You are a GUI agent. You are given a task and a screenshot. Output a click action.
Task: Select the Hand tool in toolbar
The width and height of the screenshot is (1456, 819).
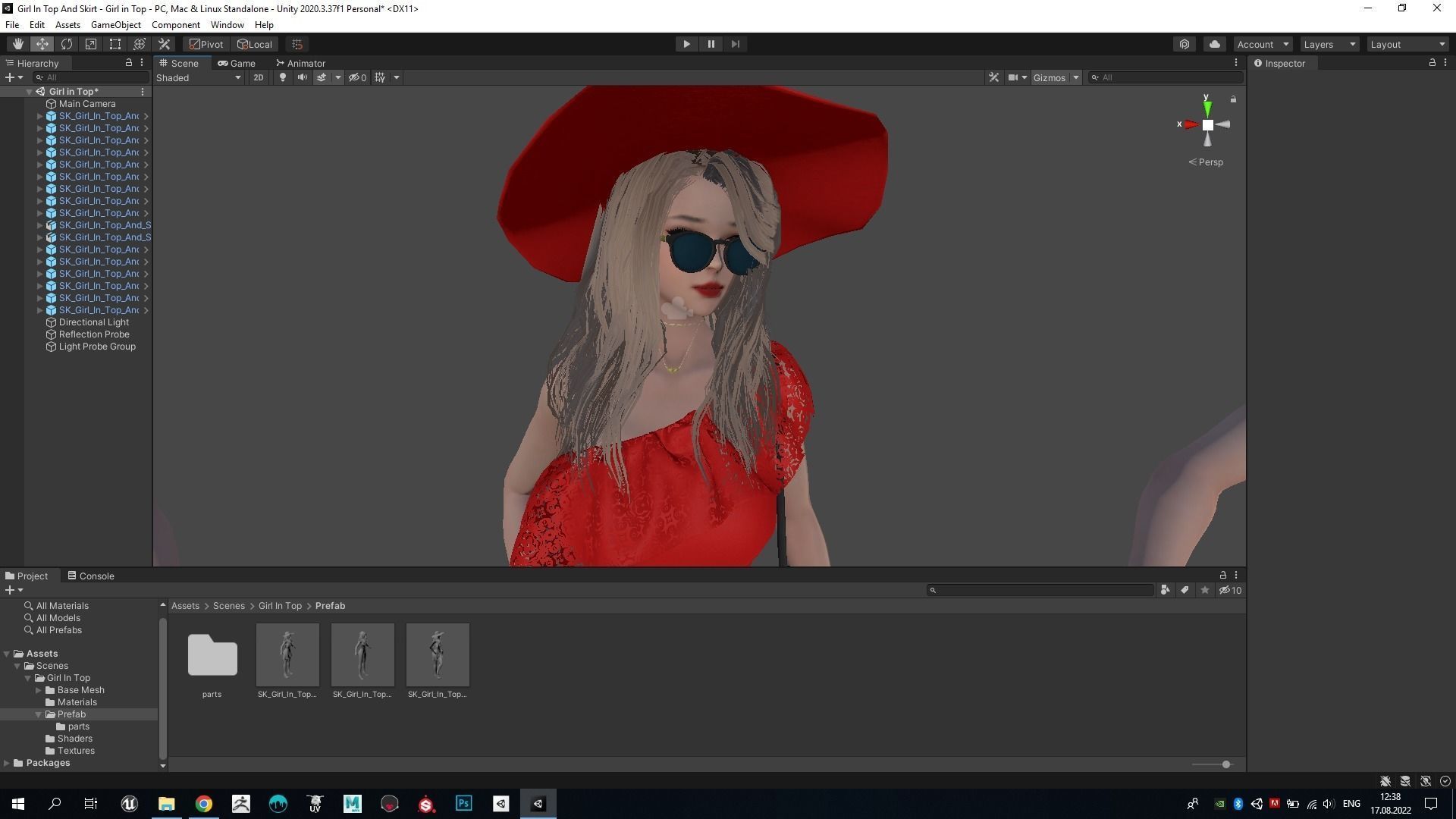(x=17, y=44)
